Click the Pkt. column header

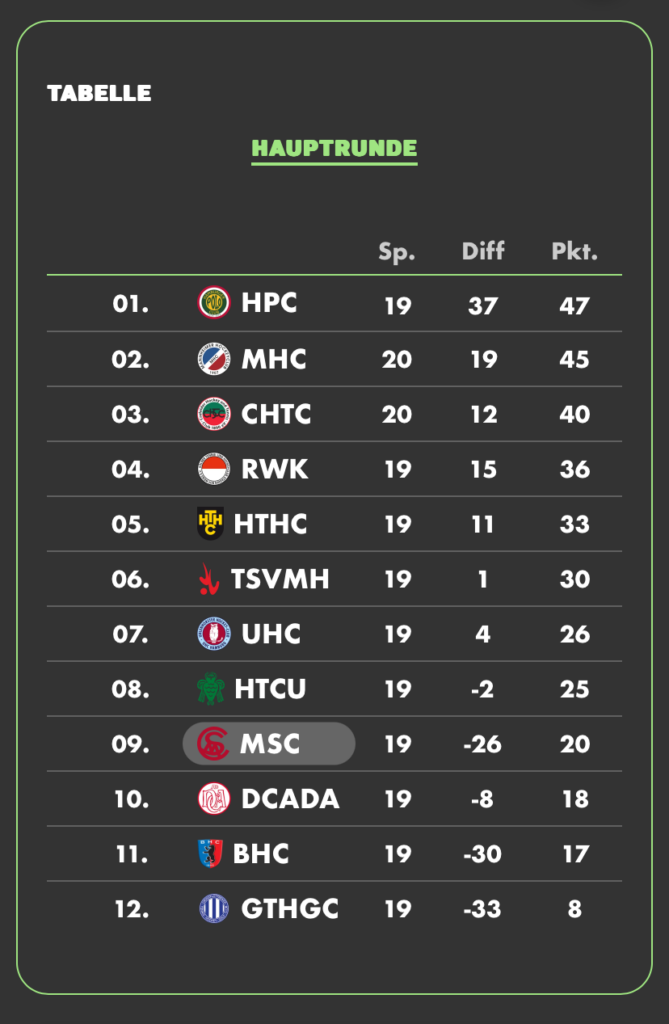pos(574,251)
